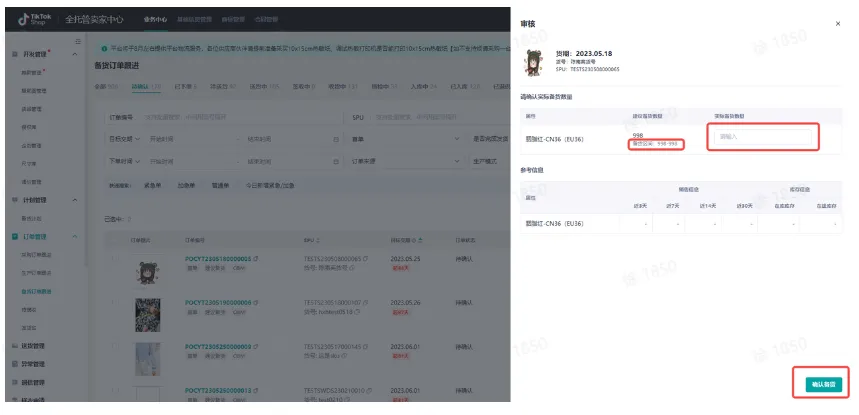Click the 目标交期 column sort arrow
859x415 pixels.
pos(421,240)
